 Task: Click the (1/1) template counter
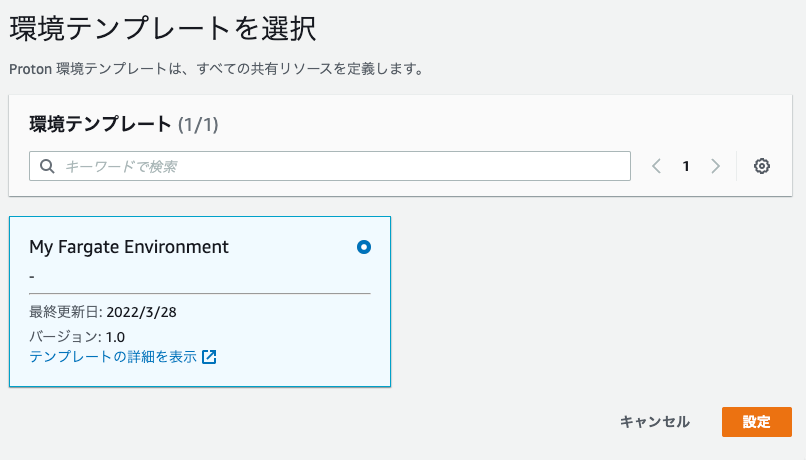[x=198, y=124]
